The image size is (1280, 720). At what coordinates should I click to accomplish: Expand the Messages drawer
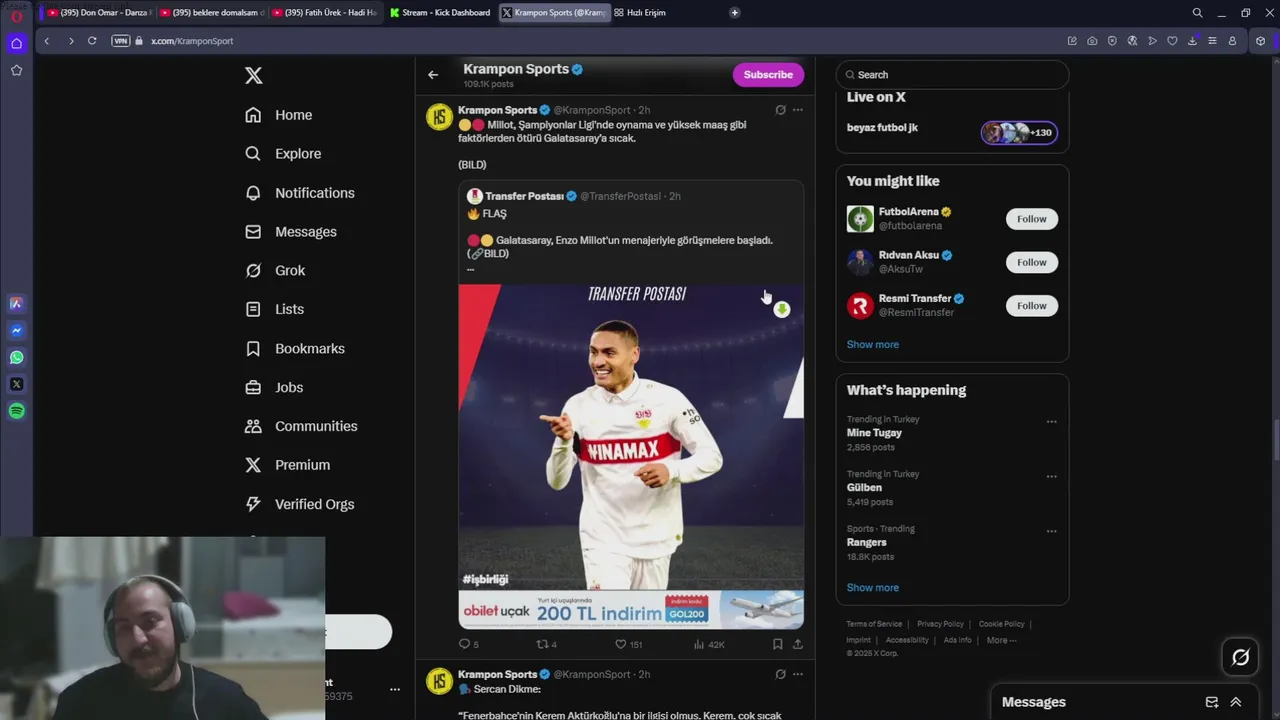click(x=1236, y=702)
